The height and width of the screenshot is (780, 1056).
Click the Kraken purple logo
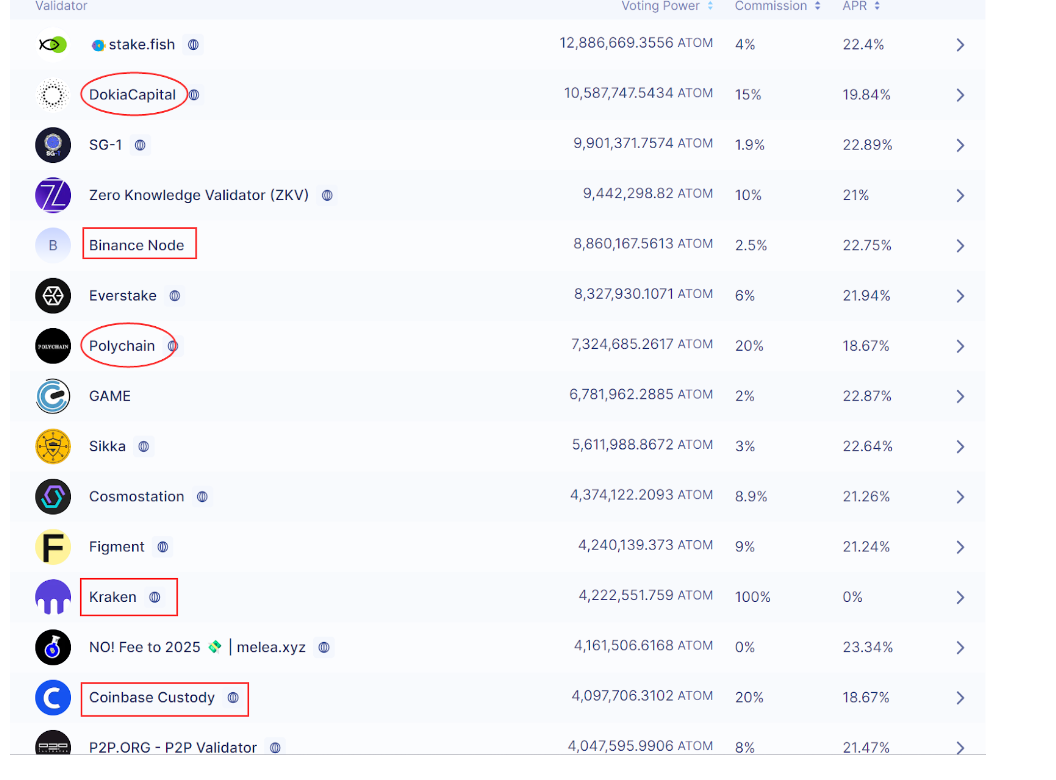click(53, 597)
